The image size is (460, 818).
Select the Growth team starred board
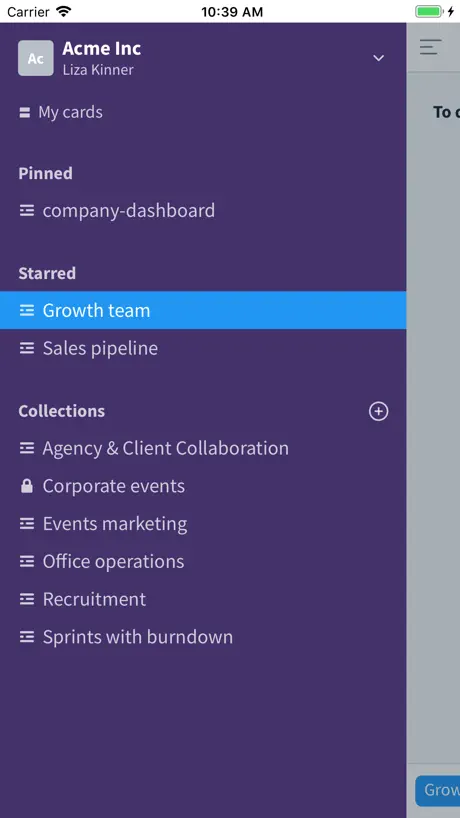[x=203, y=310]
